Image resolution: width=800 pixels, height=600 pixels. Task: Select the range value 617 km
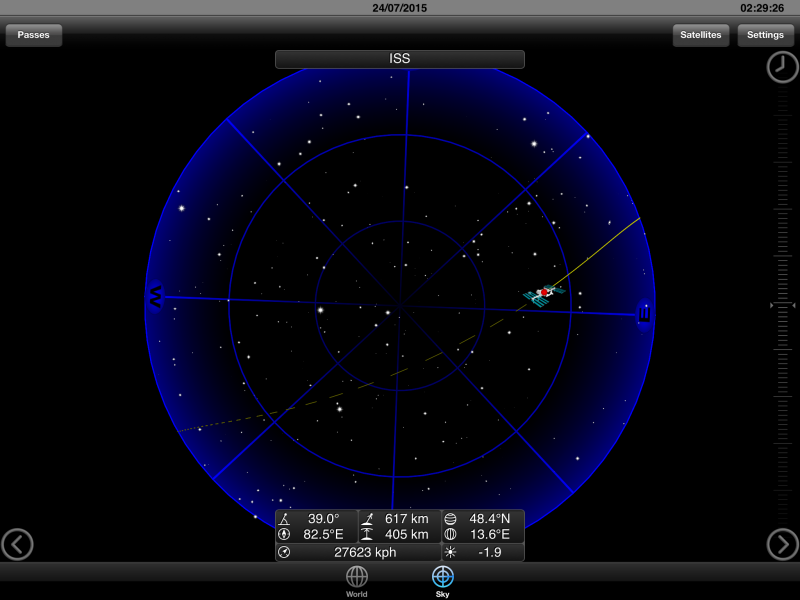pyautogui.click(x=407, y=519)
